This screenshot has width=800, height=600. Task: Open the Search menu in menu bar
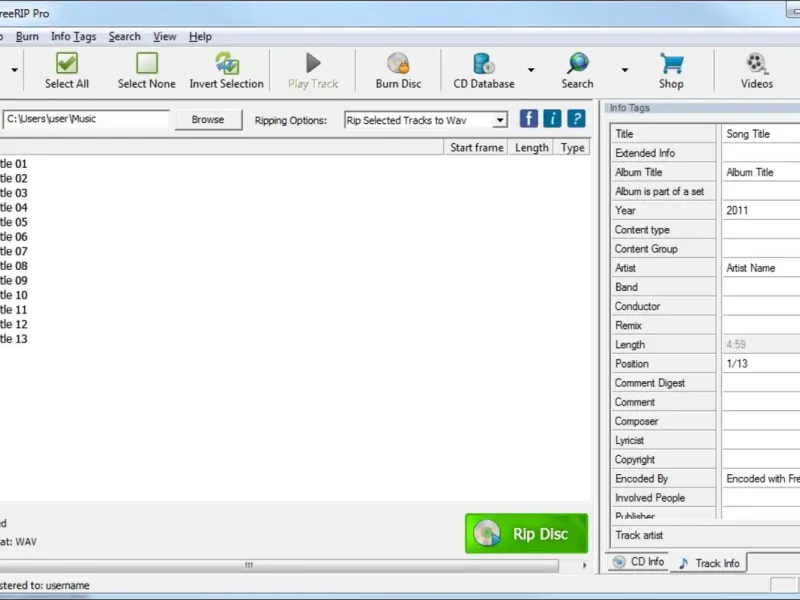pos(124,37)
